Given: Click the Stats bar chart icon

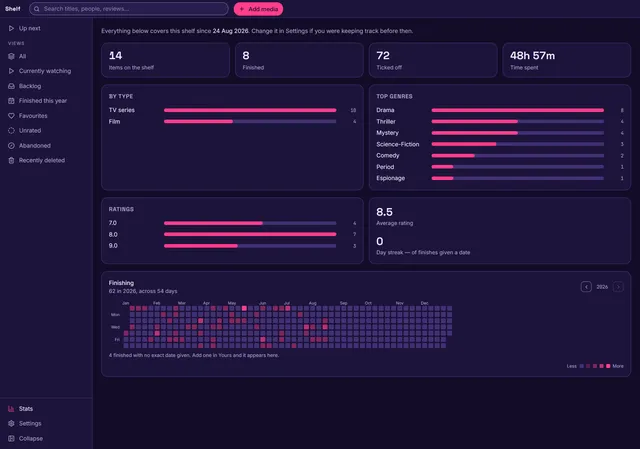Looking at the screenshot, I should 11,409.
